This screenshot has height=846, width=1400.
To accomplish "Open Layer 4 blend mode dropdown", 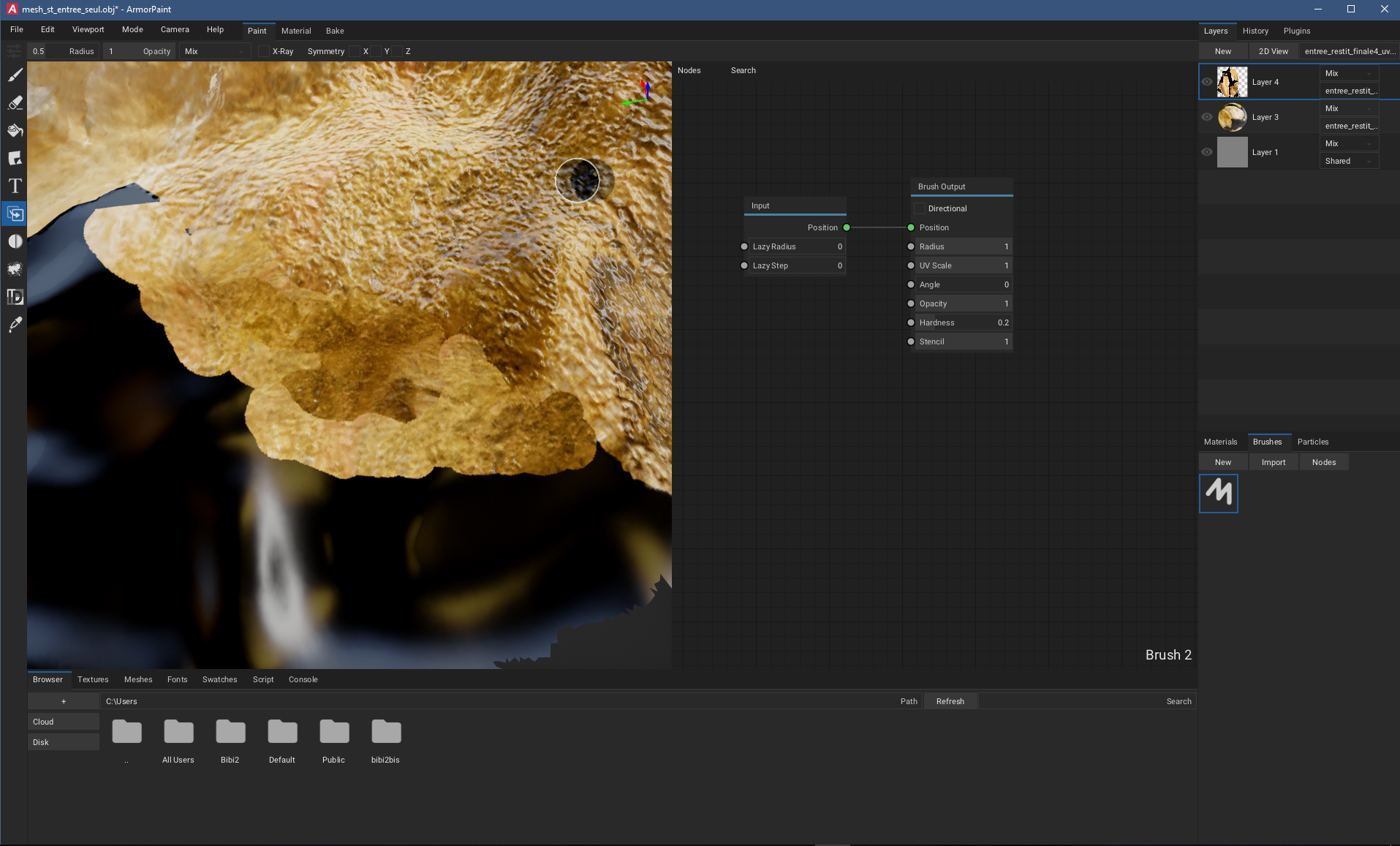I will point(1349,73).
